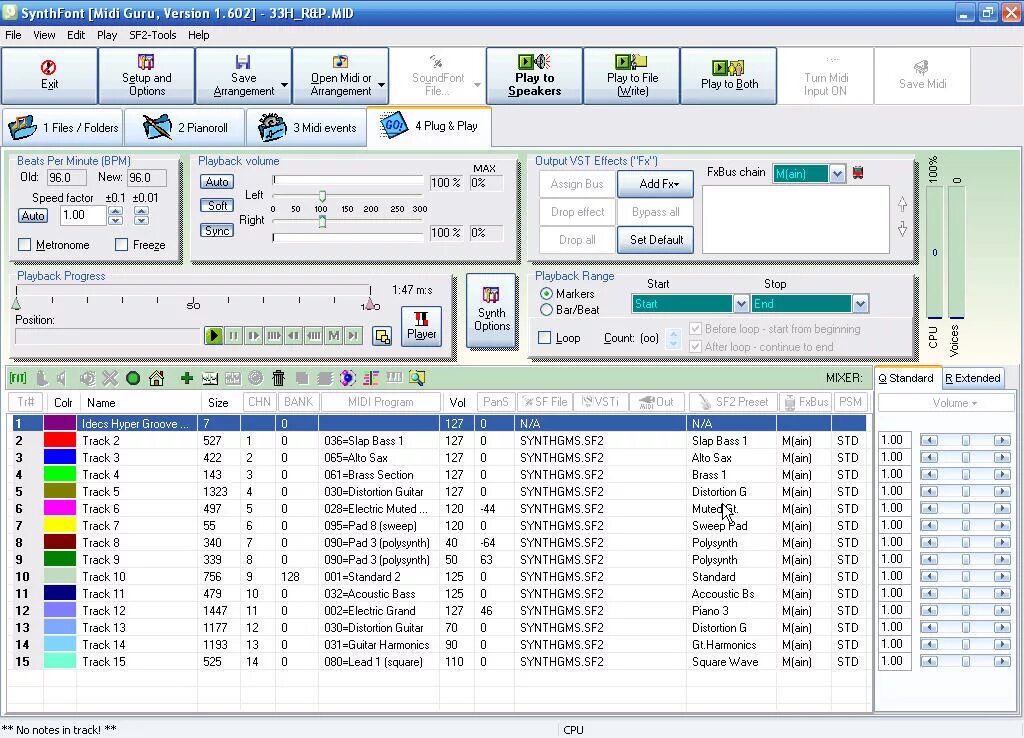Open the Player panel button

[x=421, y=326]
